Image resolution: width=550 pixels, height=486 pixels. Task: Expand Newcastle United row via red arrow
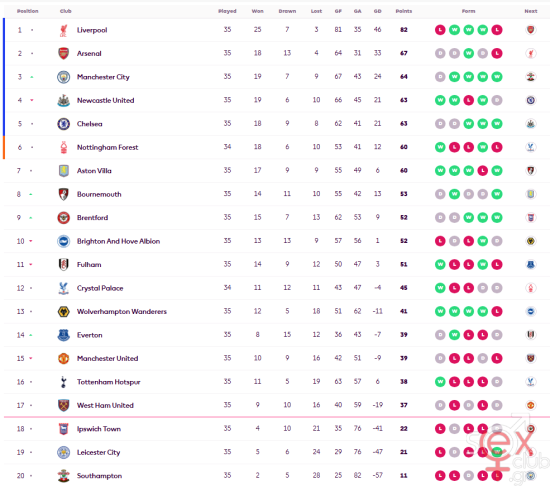pos(32,100)
